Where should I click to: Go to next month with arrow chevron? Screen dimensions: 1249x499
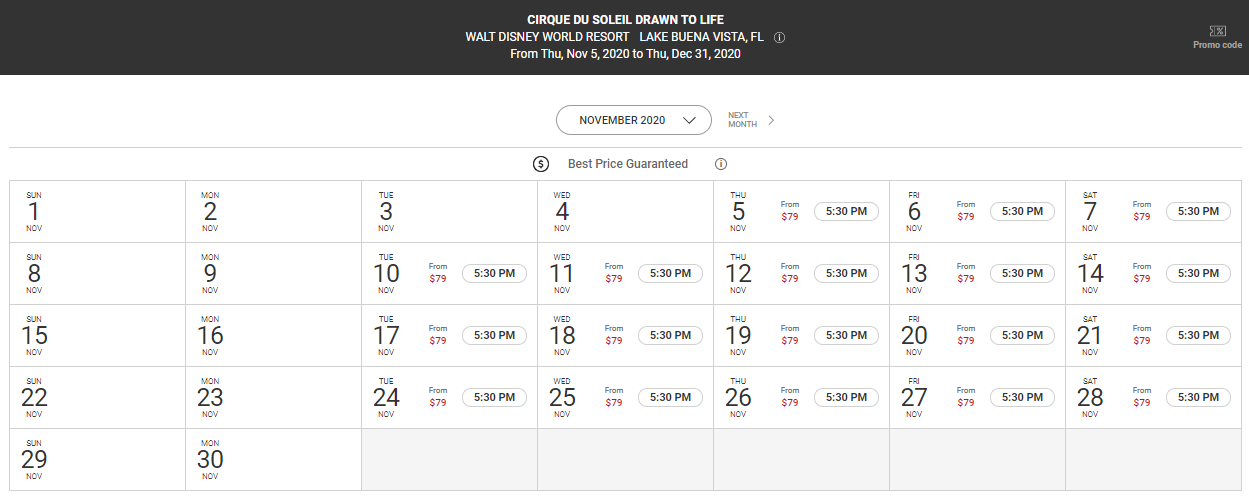(771, 120)
